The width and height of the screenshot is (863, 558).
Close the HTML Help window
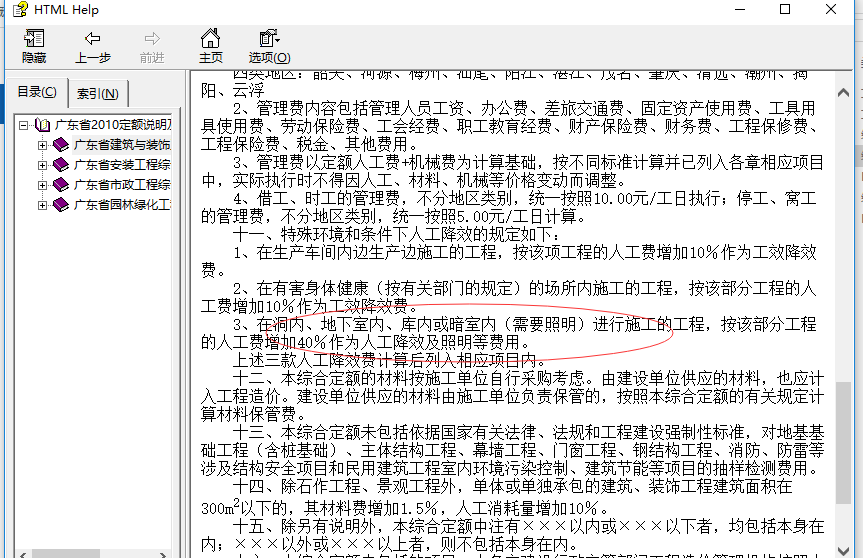831,9
